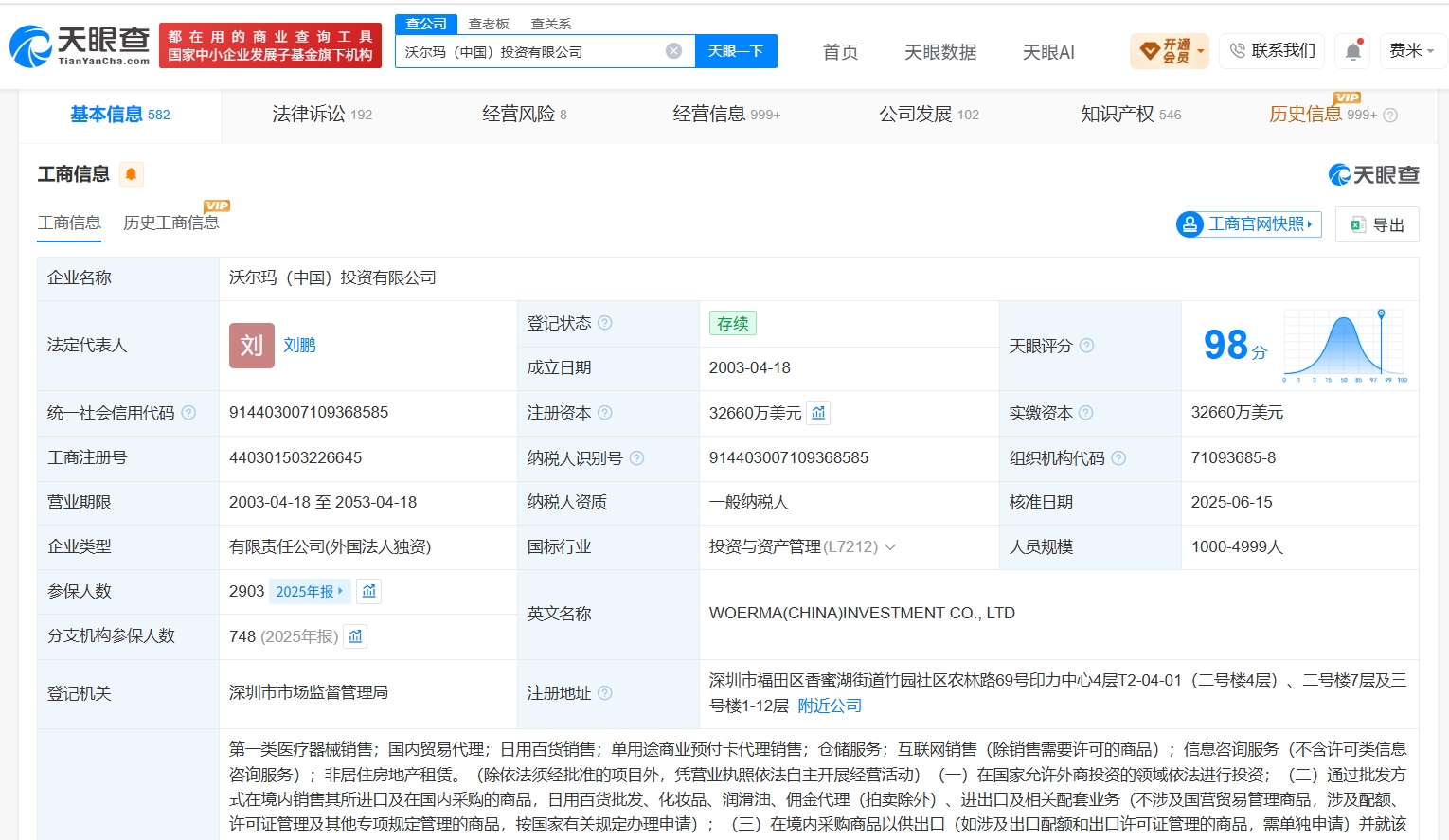Select the 法律诉讼 tab
Viewport: 1449px width, 840px height.
[322, 115]
